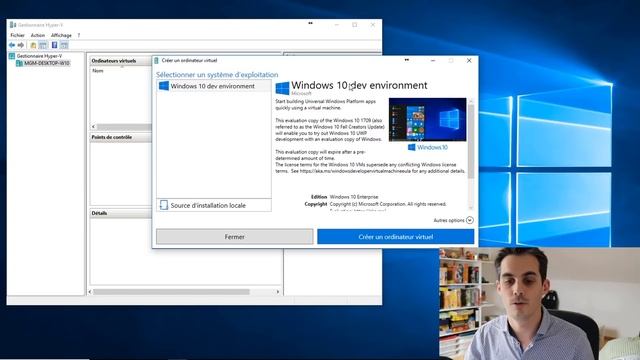Expand Autres options
This screenshot has height=360, width=640.
(453, 220)
